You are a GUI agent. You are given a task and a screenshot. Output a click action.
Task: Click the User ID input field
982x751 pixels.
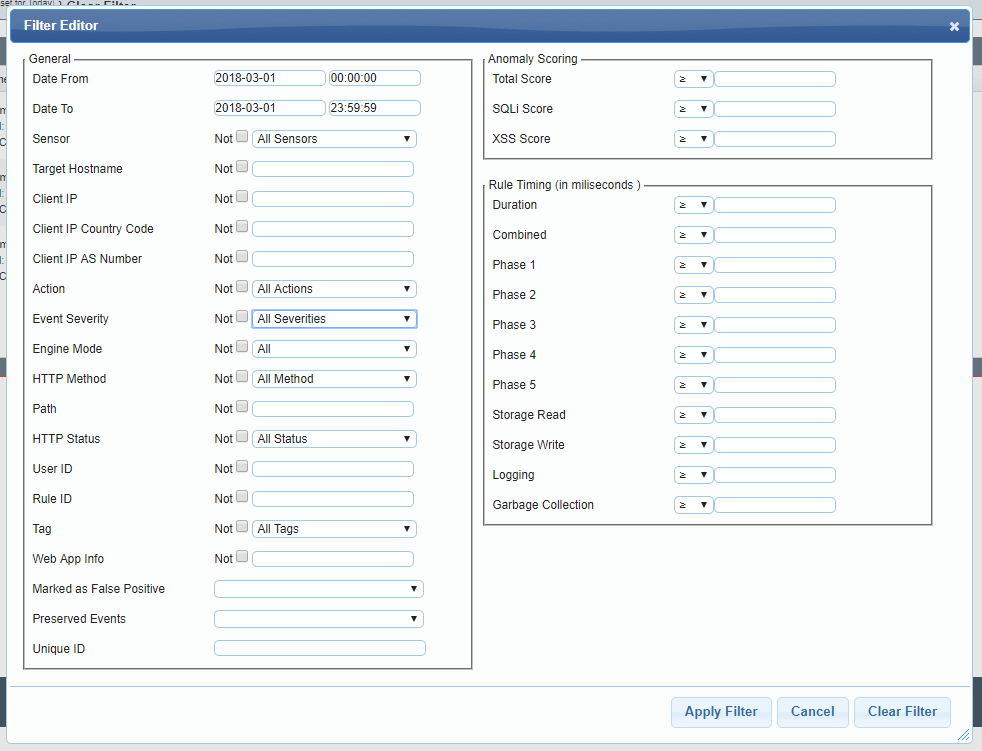point(333,469)
